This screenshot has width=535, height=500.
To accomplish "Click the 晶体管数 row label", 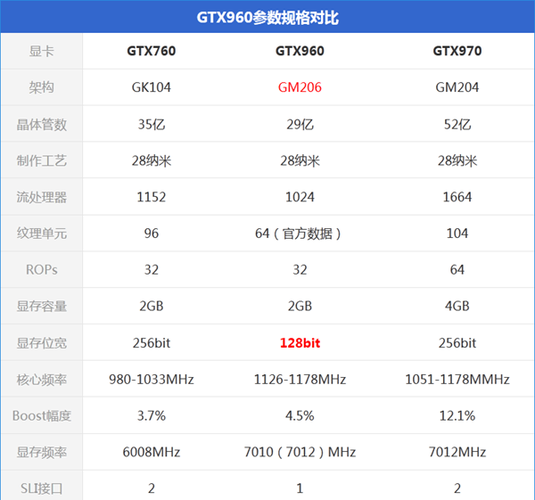I will [42, 124].
